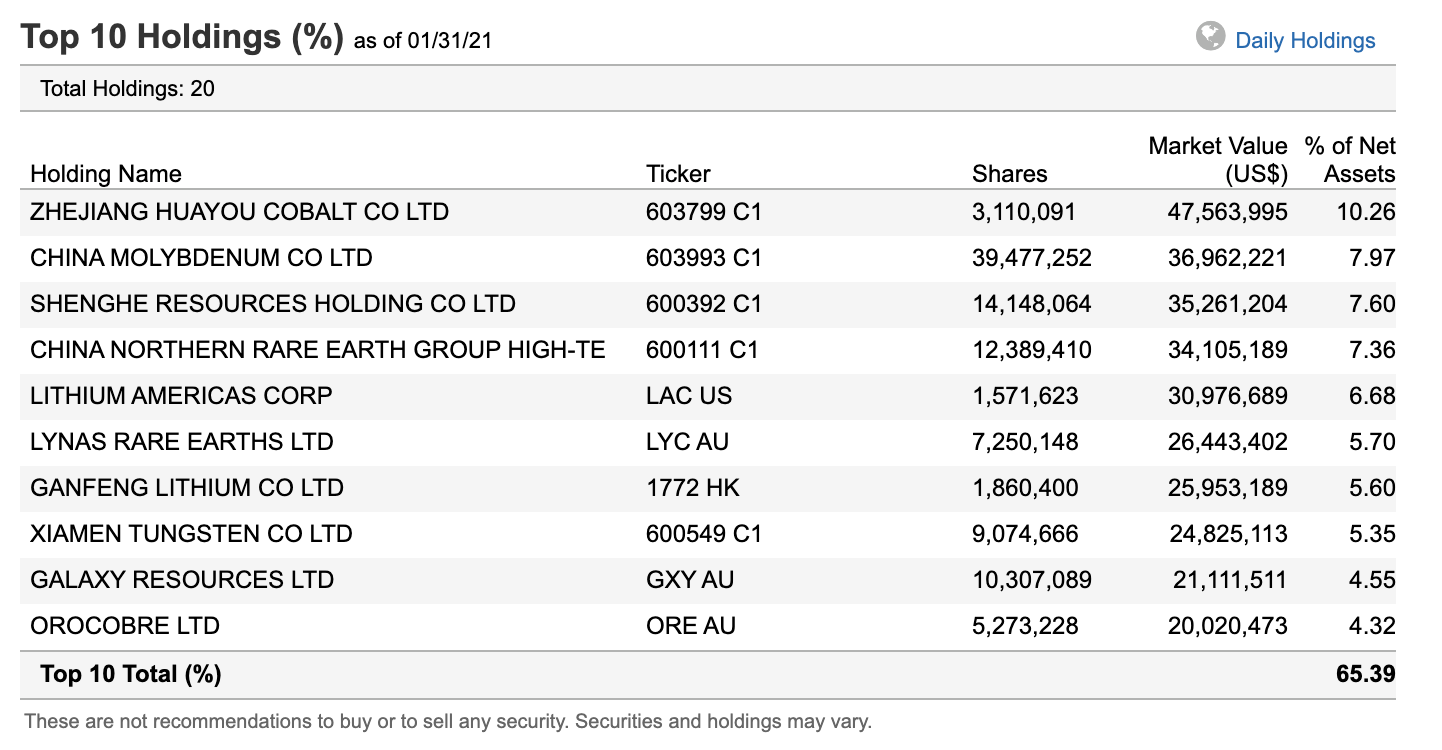Image resolution: width=1442 pixels, height=750 pixels.
Task: Select CHINA MOLYBDENUM CO LTD holding name
Action: (201, 258)
